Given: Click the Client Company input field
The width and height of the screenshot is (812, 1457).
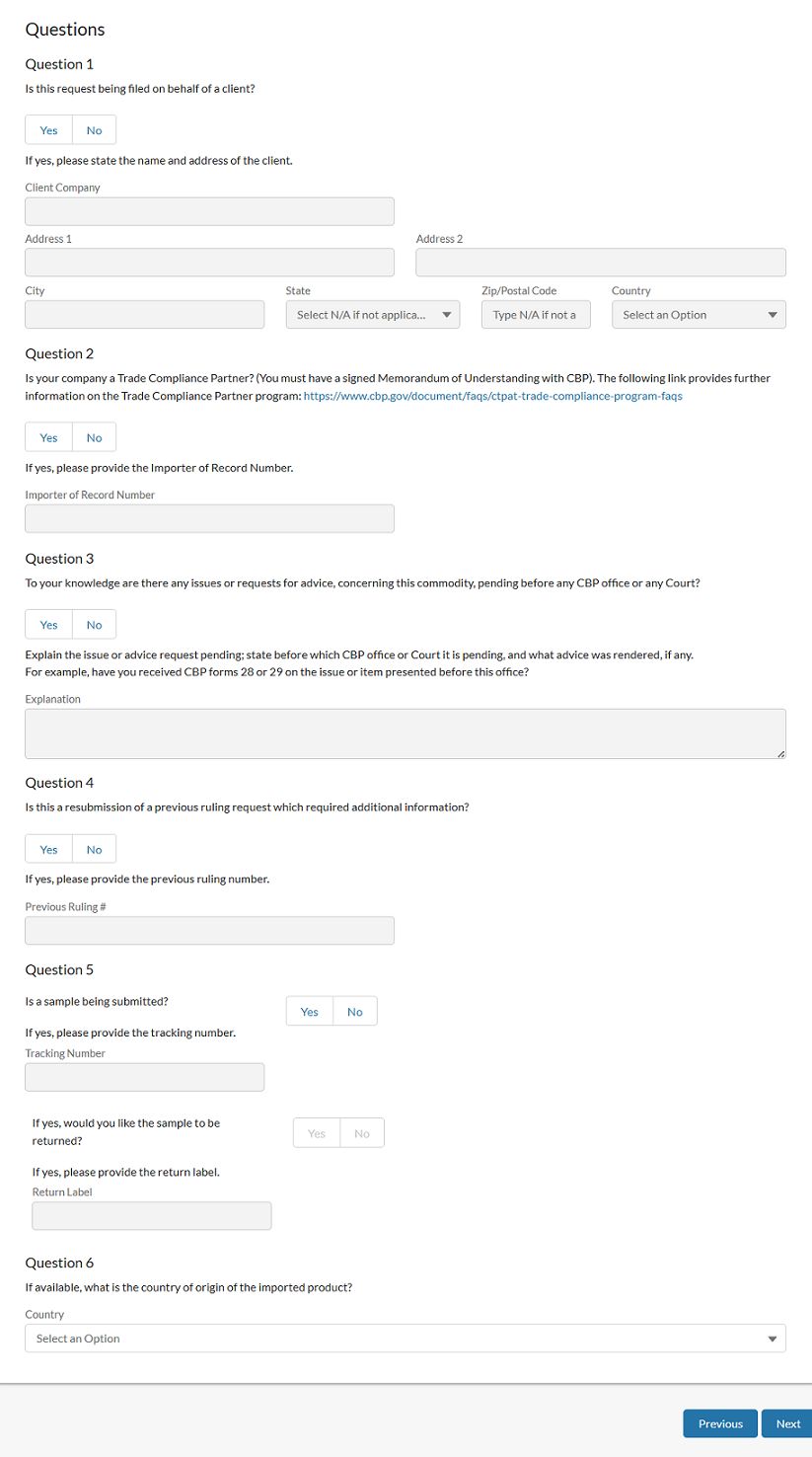Looking at the screenshot, I should click(209, 211).
